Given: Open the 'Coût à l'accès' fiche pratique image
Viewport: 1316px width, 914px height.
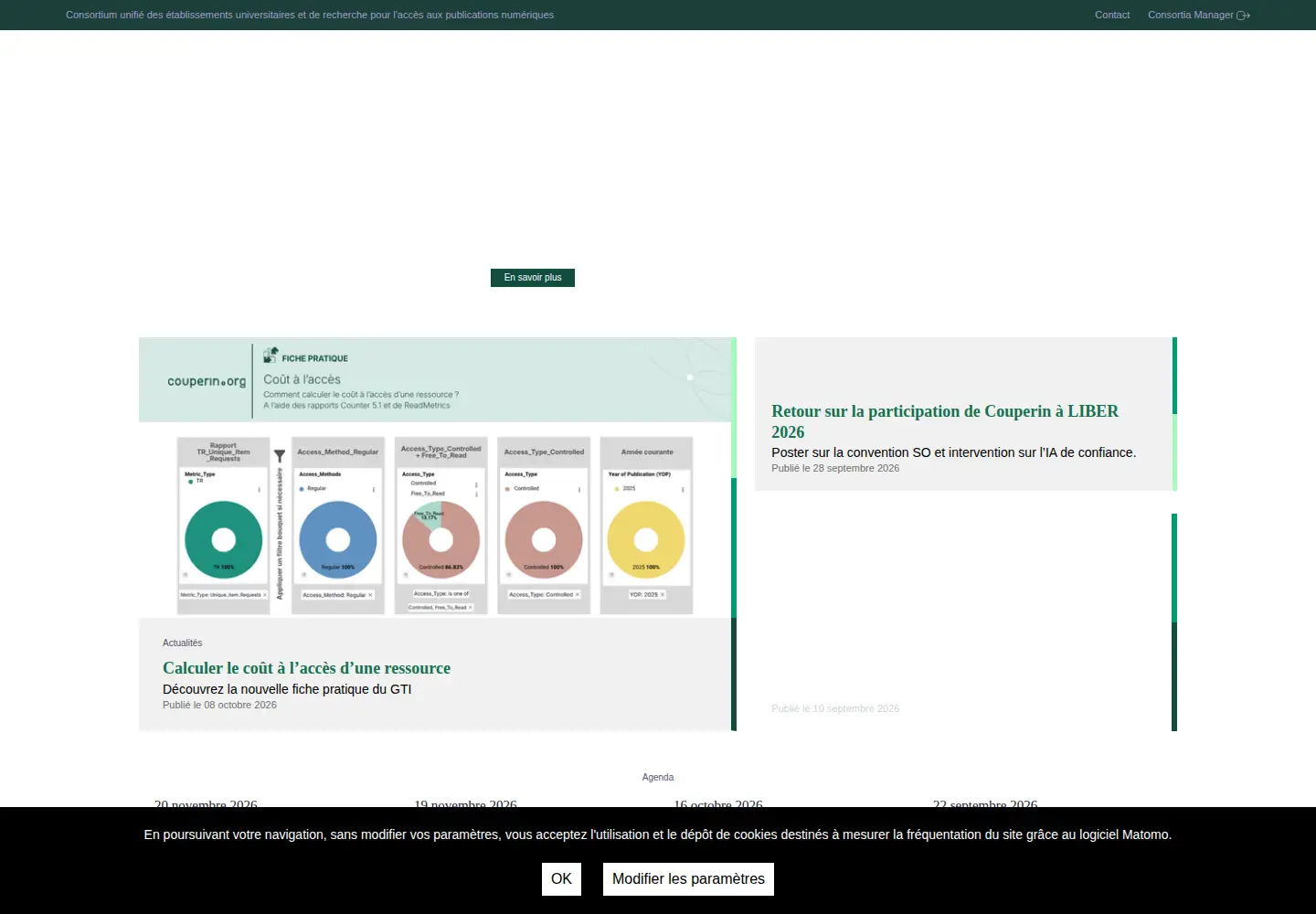Looking at the screenshot, I should pos(435,477).
